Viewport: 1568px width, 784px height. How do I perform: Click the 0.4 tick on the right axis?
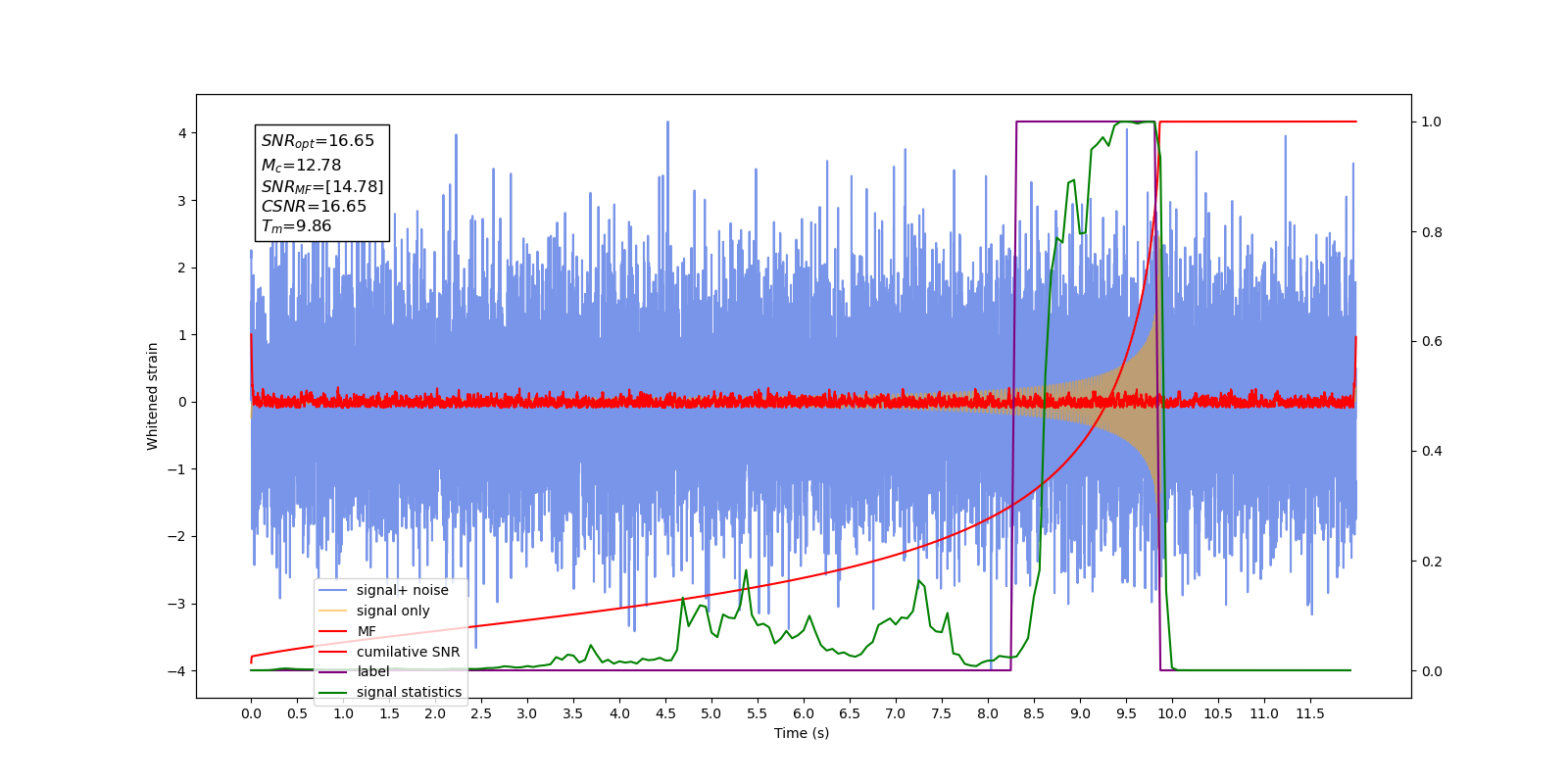click(x=1432, y=452)
